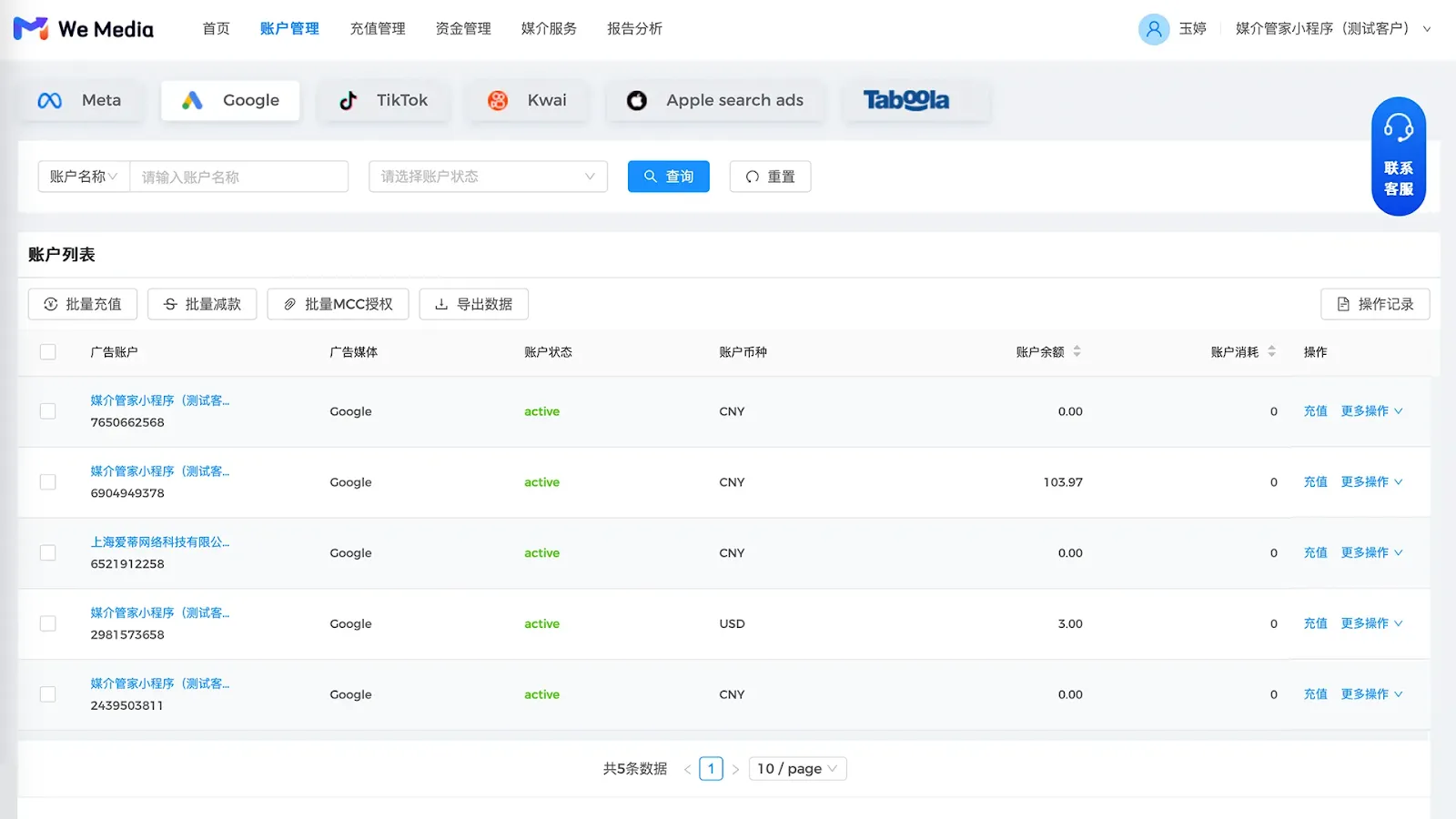Expand 更多操作 for account 7650662568
1456x819 pixels.
tap(1371, 411)
